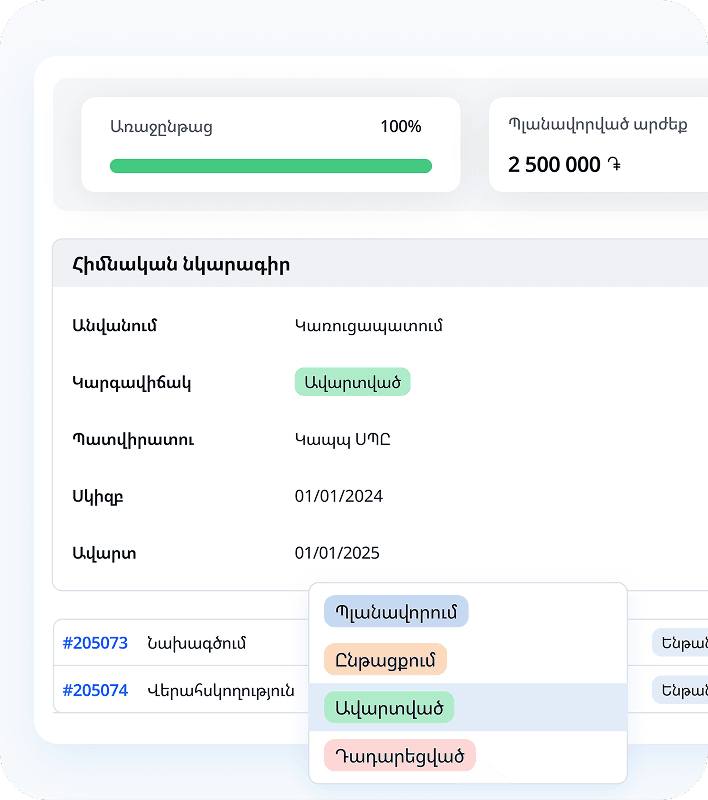Click the green progress bar
The height and width of the screenshot is (800, 708).
pyautogui.click(x=270, y=165)
